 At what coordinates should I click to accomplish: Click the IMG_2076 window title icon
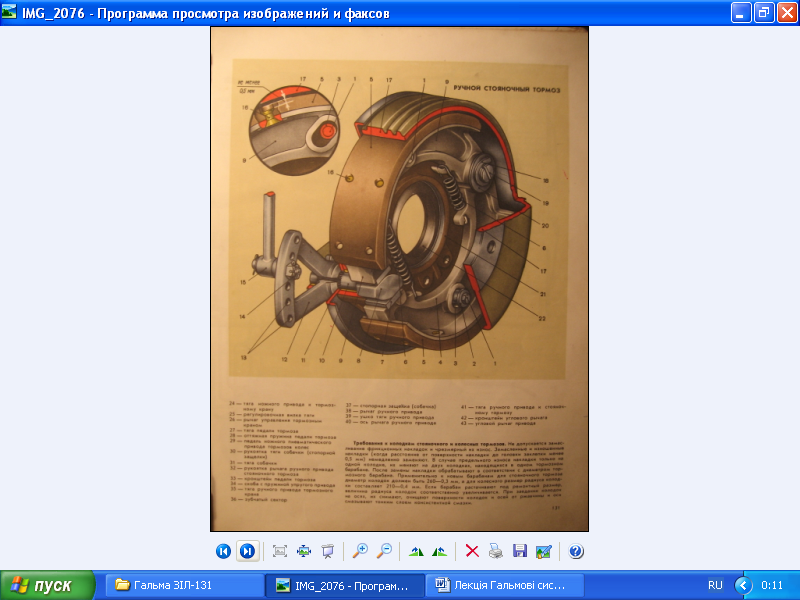pos(9,12)
